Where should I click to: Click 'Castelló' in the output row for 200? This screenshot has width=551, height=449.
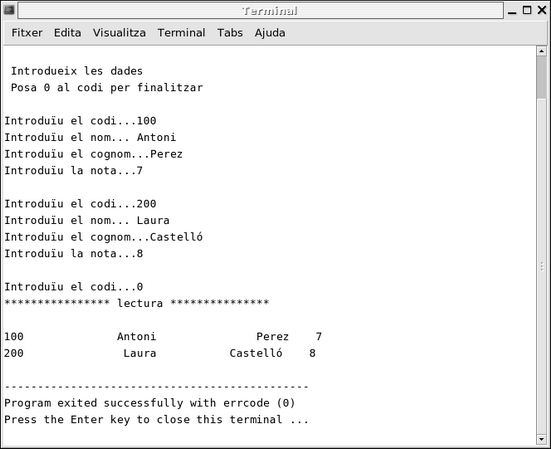pos(256,353)
